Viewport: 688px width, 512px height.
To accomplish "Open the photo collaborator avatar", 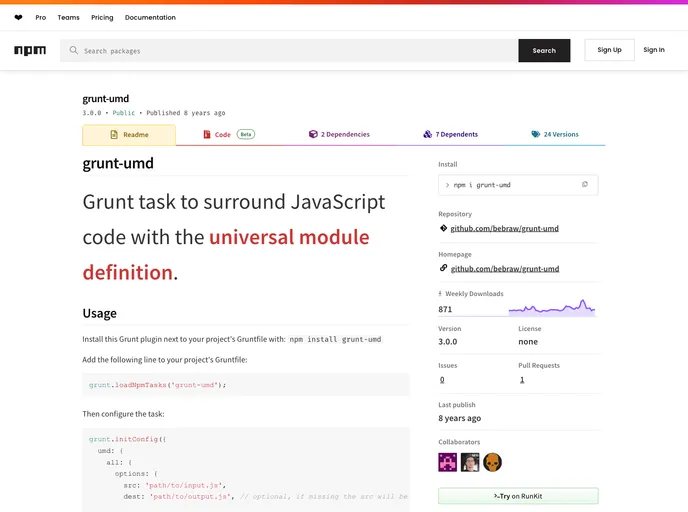I will point(470,462).
